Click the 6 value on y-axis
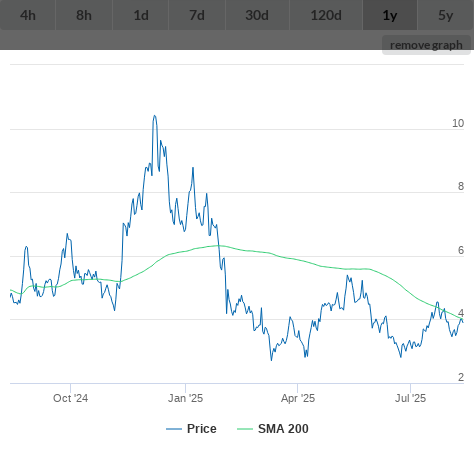474x455 pixels. tap(461, 250)
